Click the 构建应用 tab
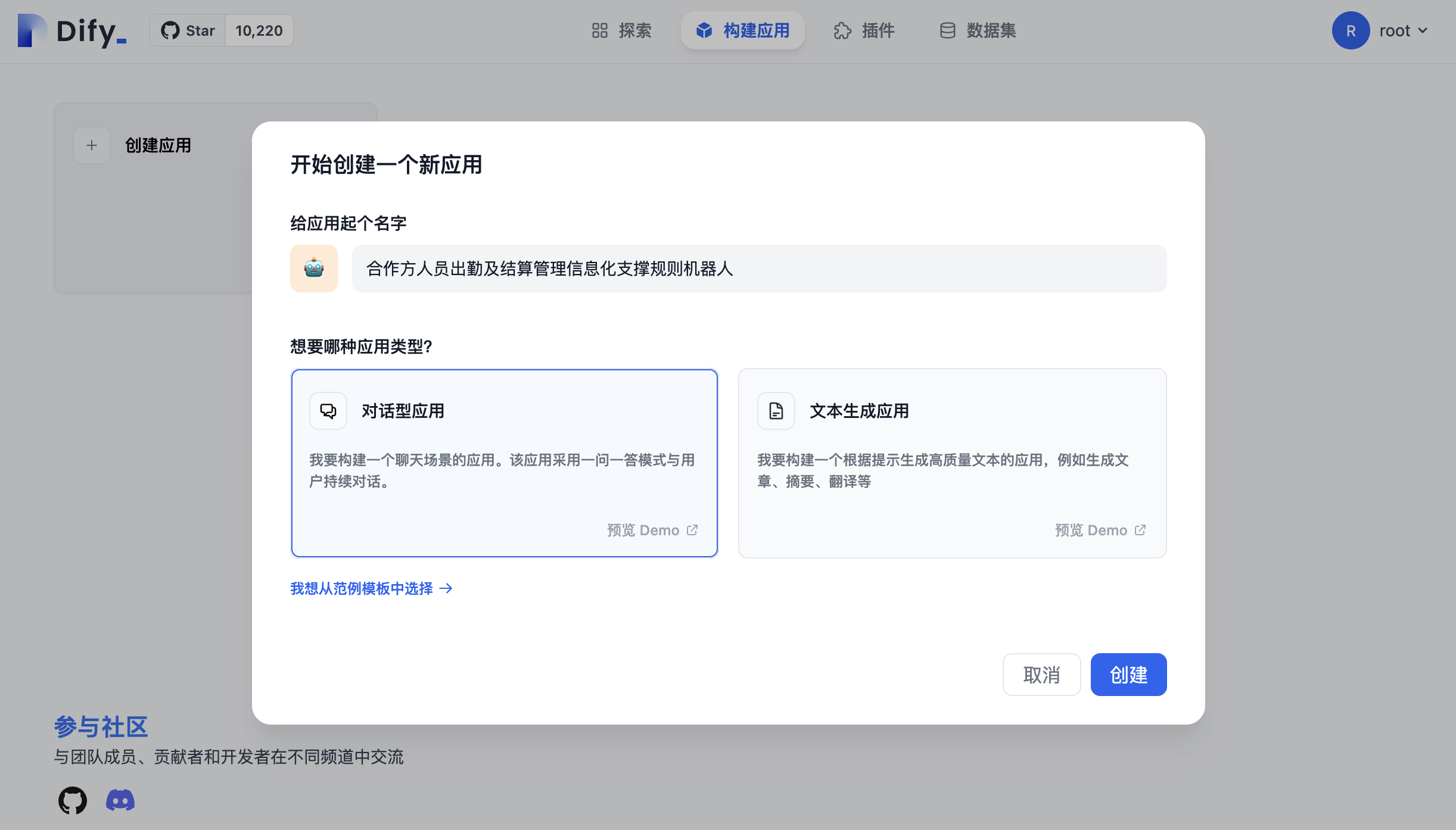The height and width of the screenshot is (830, 1456). click(743, 31)
